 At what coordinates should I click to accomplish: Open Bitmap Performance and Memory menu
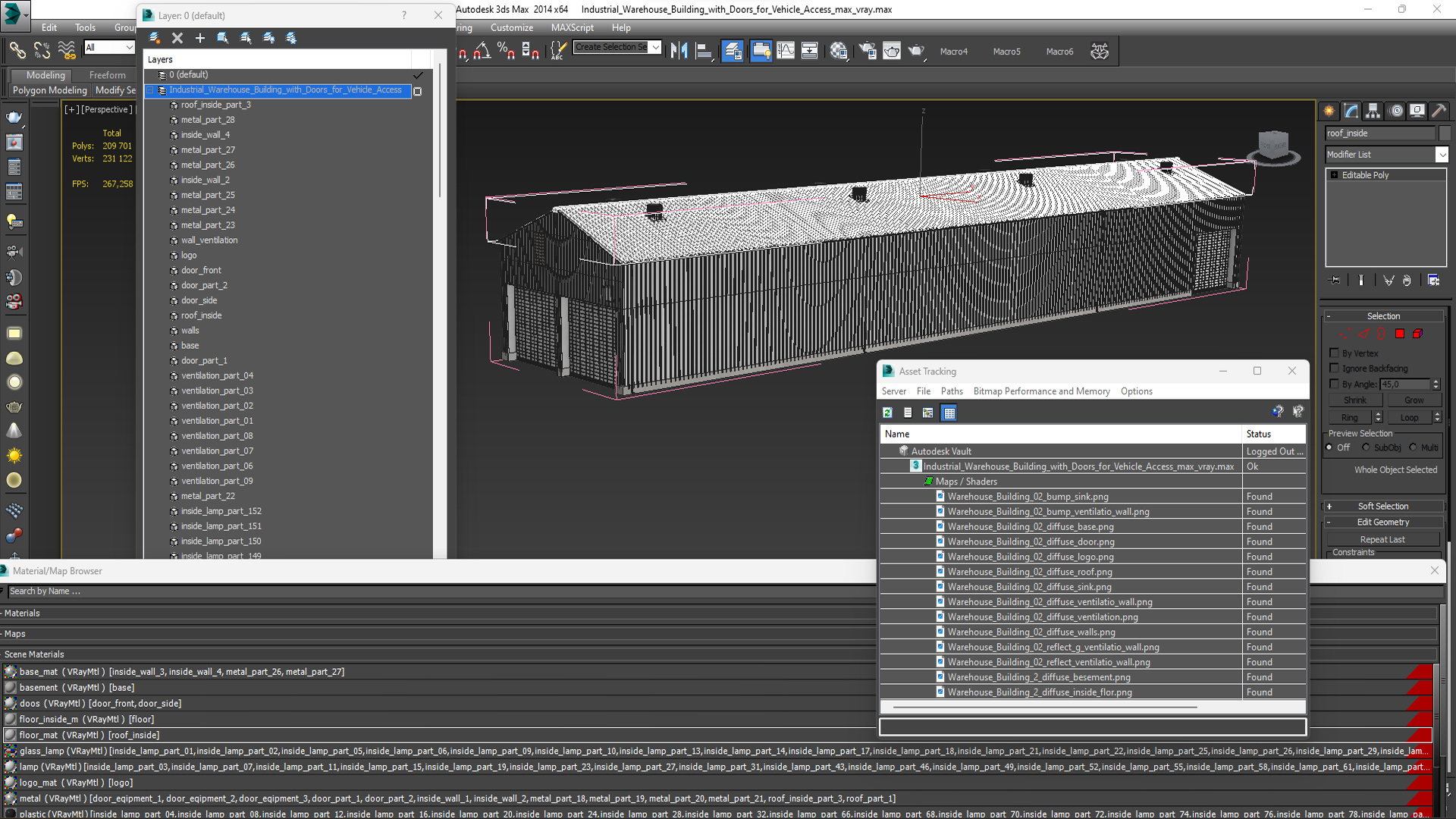point(1041,391)
